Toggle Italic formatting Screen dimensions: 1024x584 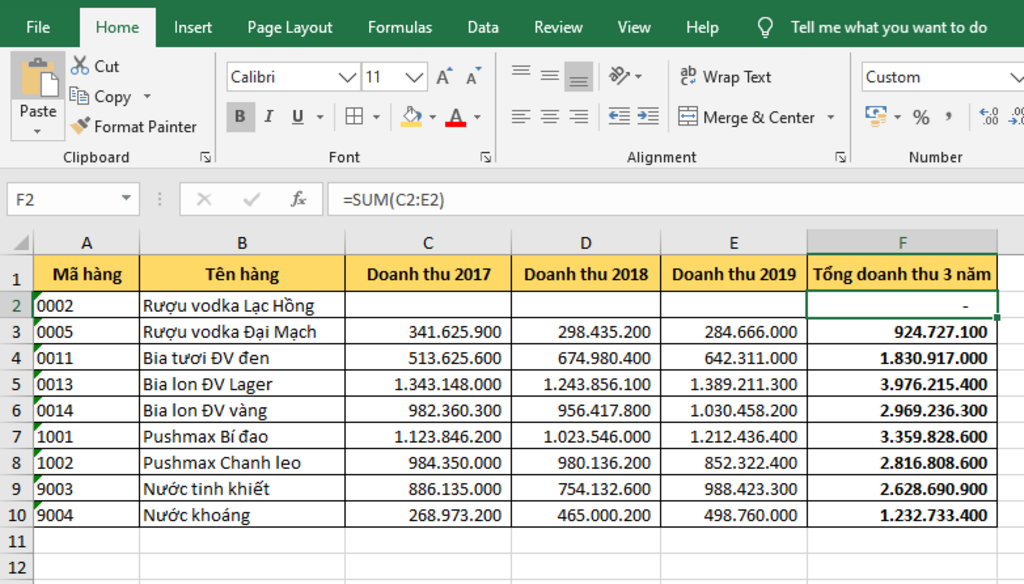click(x=268, y=117)
